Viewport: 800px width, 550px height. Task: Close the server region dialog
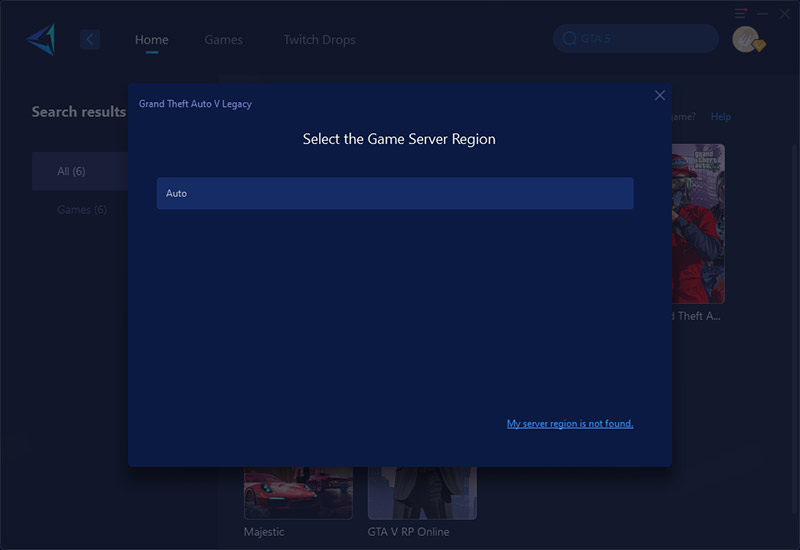pyautogui.click(x=660, y=95)
